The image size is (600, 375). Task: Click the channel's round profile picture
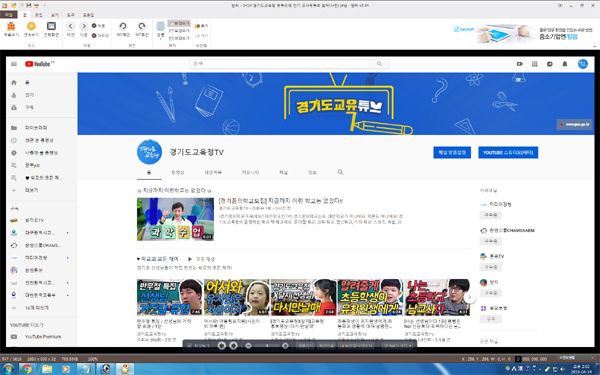pos(149,152)
